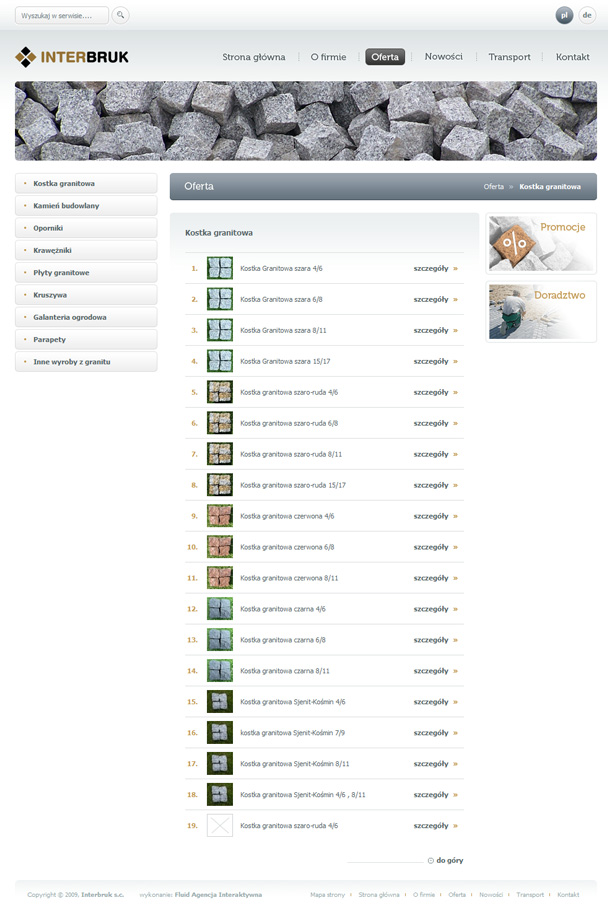Image resolution: width=608 pixels, height=924 pixels.
Task: Click the search magnifier icon
Action: [120, 15]
